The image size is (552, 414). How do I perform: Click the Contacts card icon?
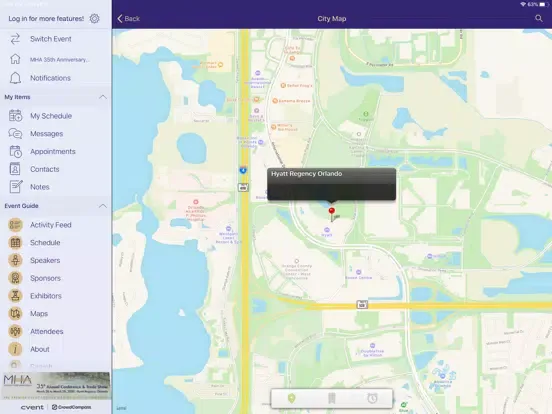click(x=15, y=169)
